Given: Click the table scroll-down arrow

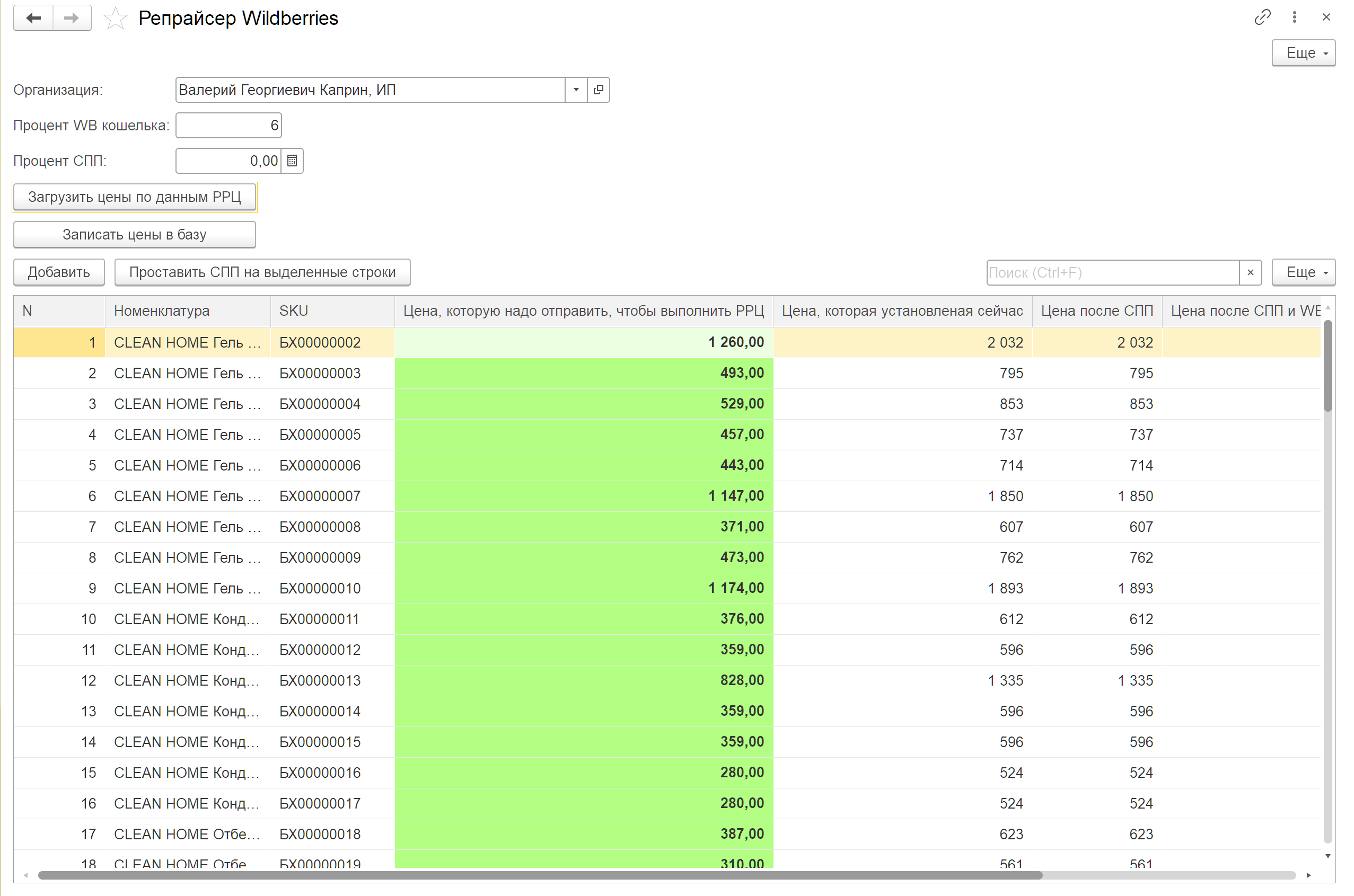Looking at the screenshot, I should (1327, 856).
